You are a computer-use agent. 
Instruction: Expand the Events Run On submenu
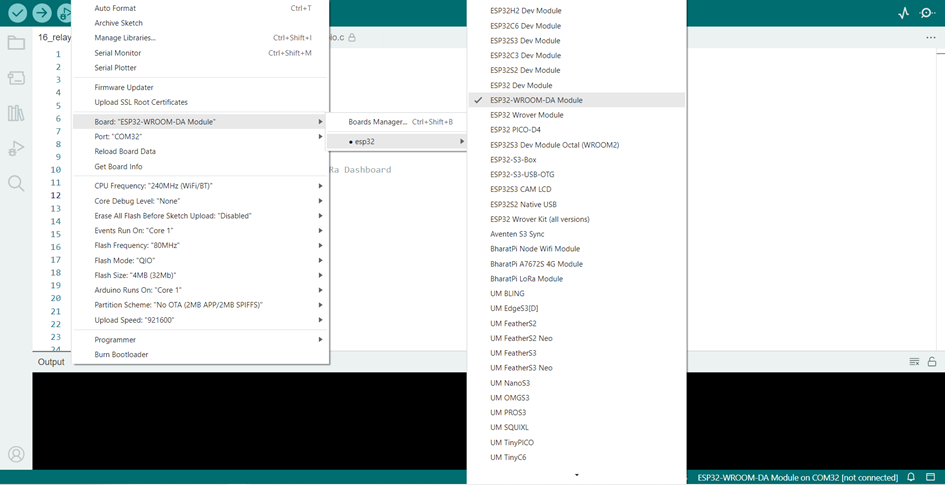coord(201,231)
